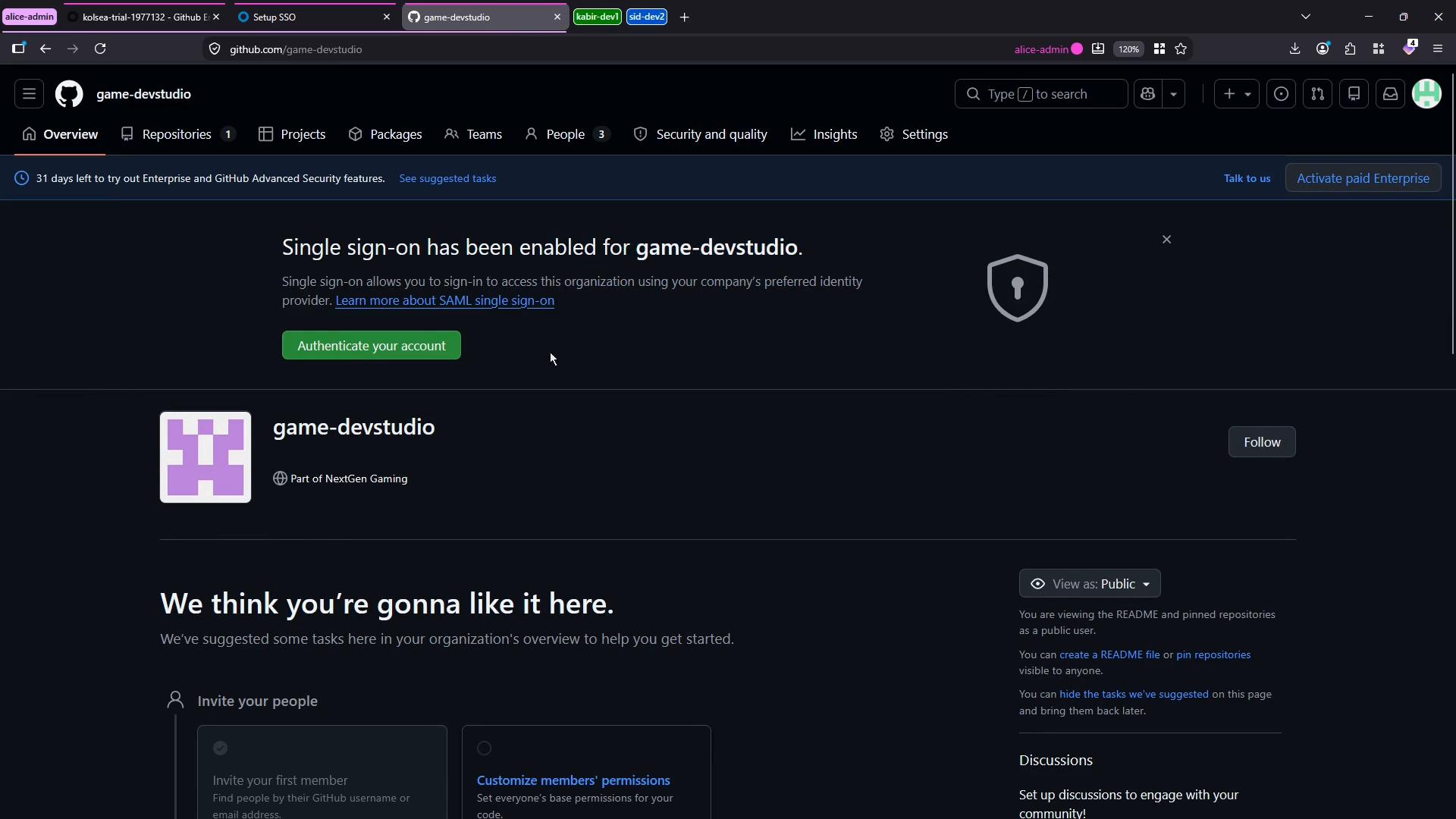This screenshot has height=819, width=1456.
Task: Switch to the Setup SSO tab
Action: 313,17
